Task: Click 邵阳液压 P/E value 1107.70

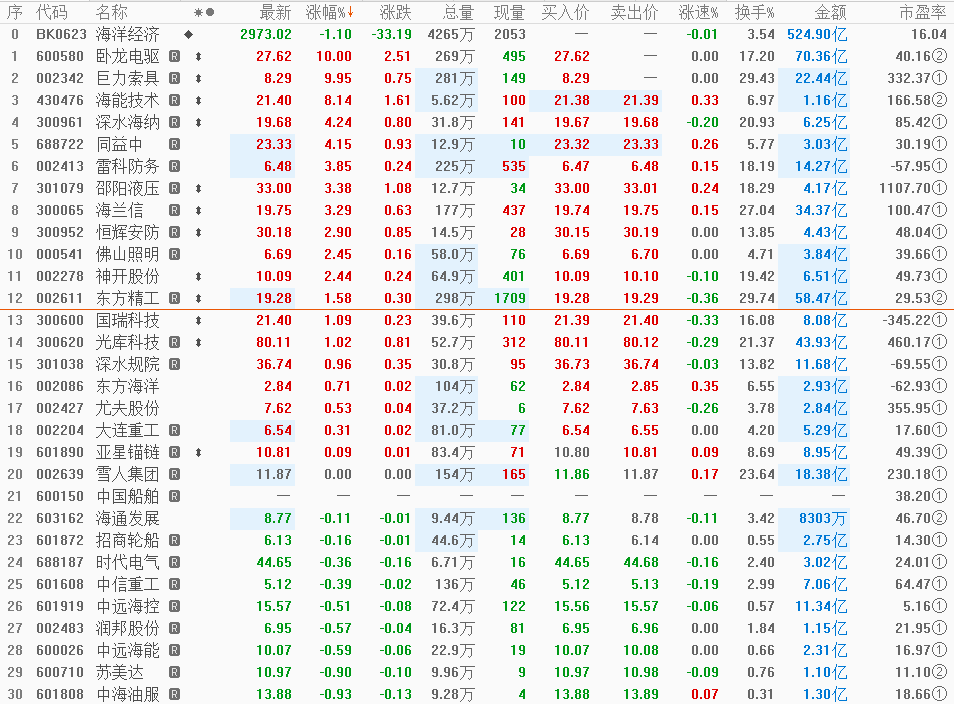Action: click(x=913, y=189)
